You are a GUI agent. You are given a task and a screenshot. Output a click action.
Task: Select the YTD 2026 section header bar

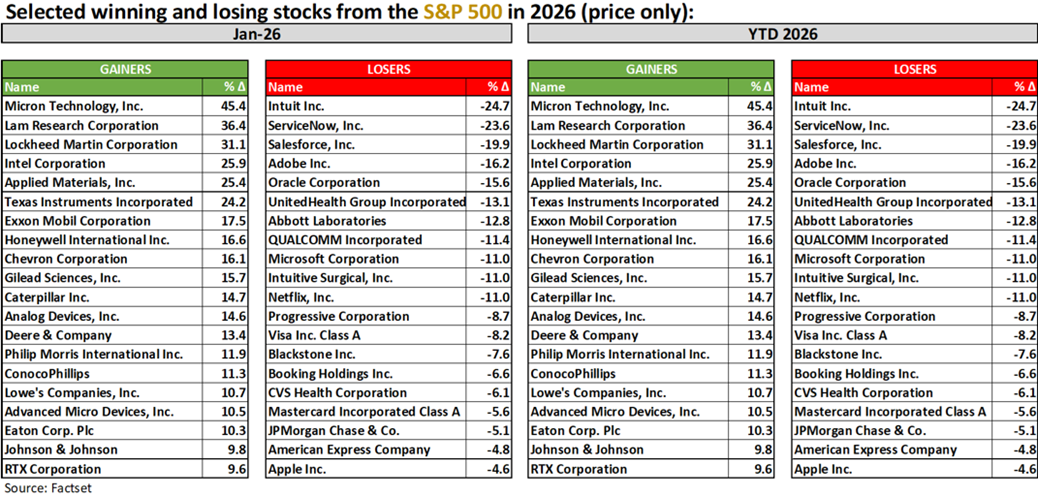[x=781, y=34]
